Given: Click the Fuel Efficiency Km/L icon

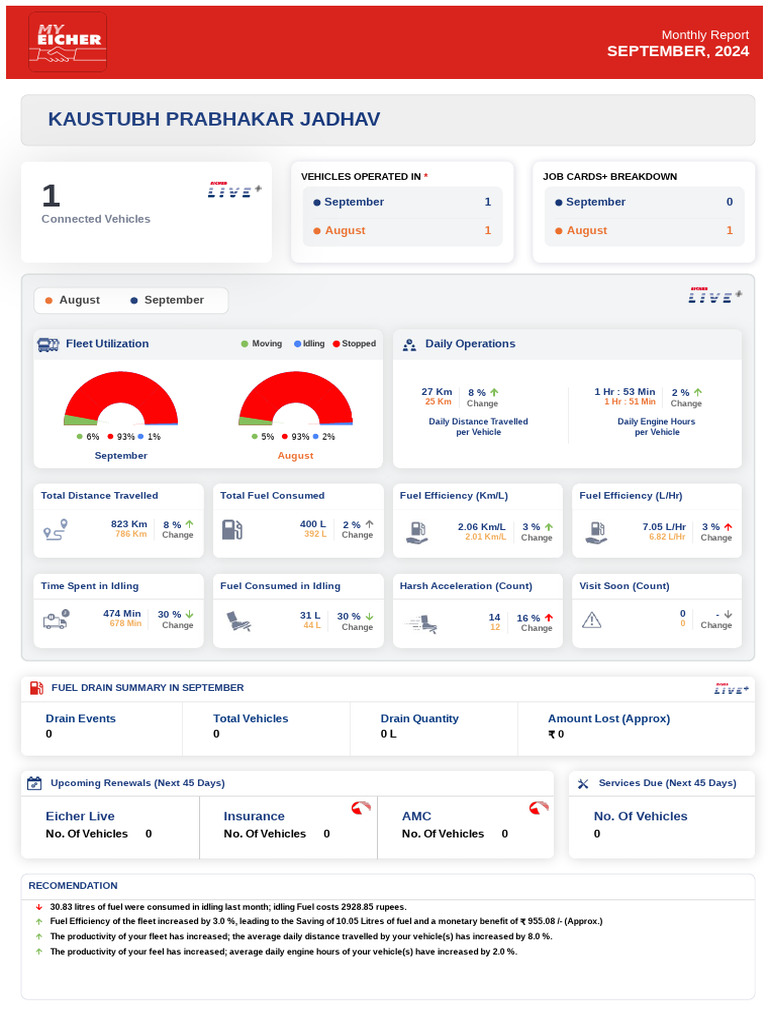Looking at the screenshot, I should click(417, 532).
